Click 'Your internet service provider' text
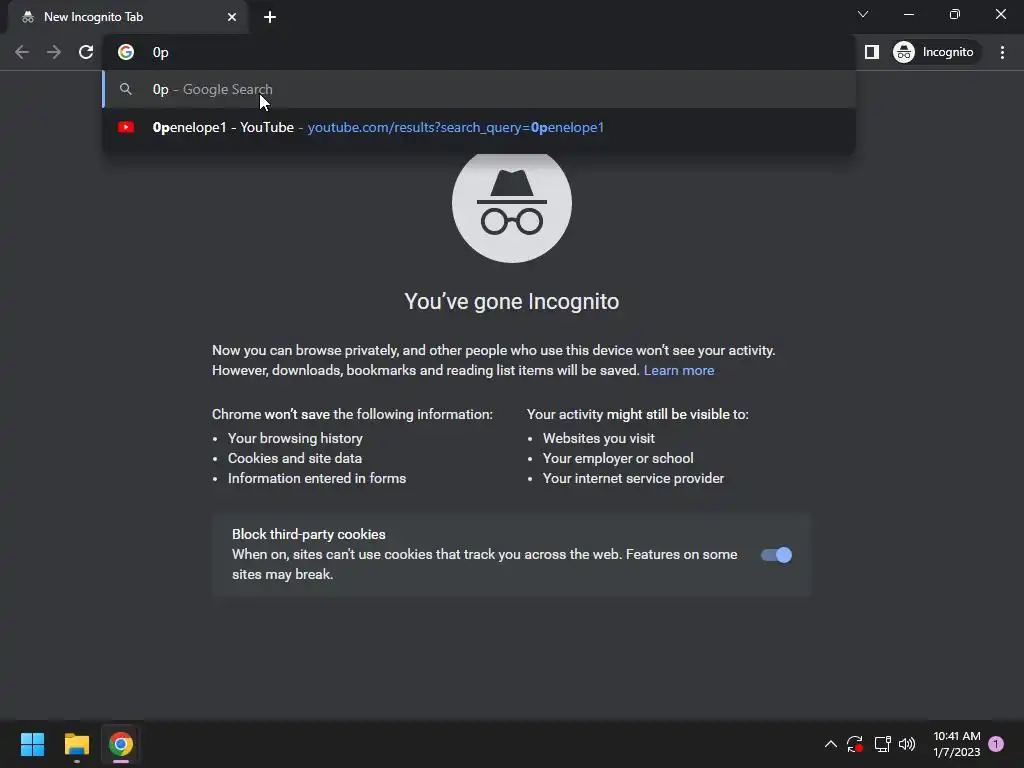1024x768 pixels. (x=633, y=479)
